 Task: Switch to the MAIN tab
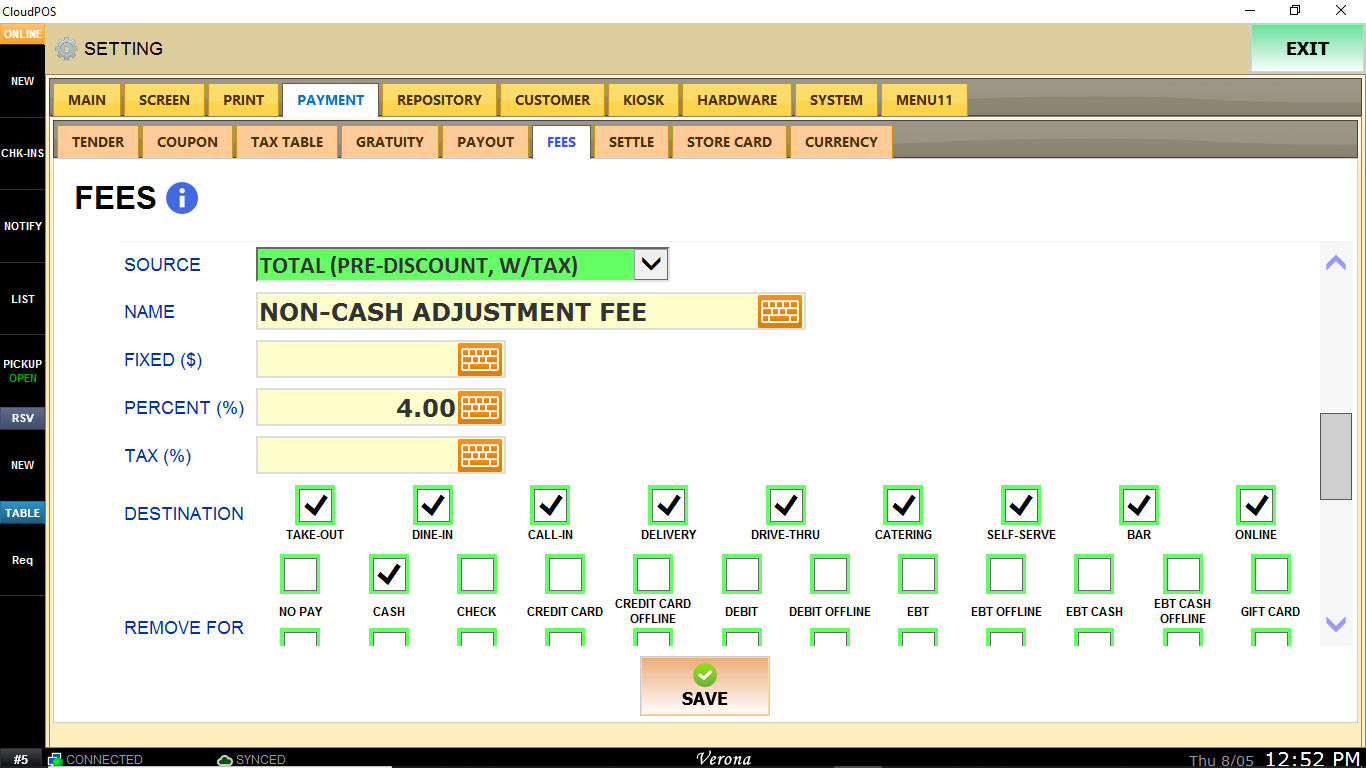tap(87, 100)
